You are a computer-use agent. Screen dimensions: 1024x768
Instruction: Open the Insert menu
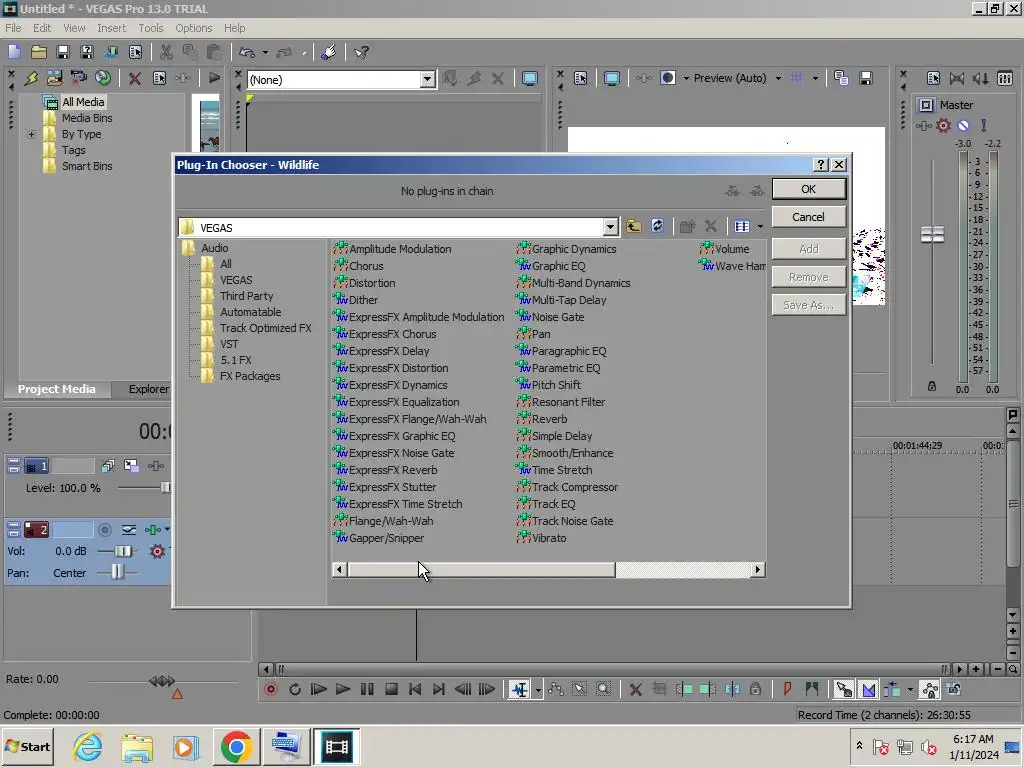(x=112, y=28)
